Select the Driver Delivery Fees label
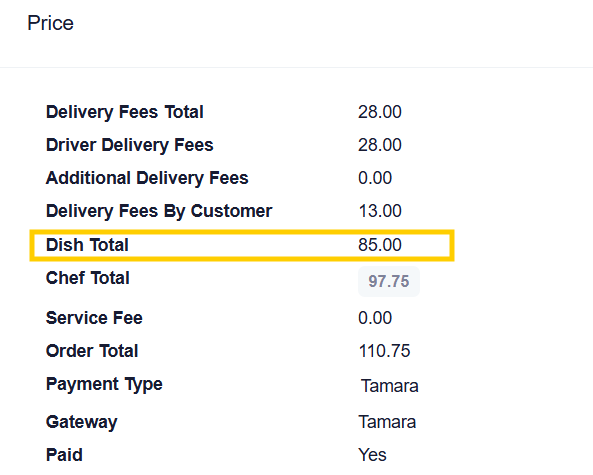This screenshot has width=593, height=475. 129,145
